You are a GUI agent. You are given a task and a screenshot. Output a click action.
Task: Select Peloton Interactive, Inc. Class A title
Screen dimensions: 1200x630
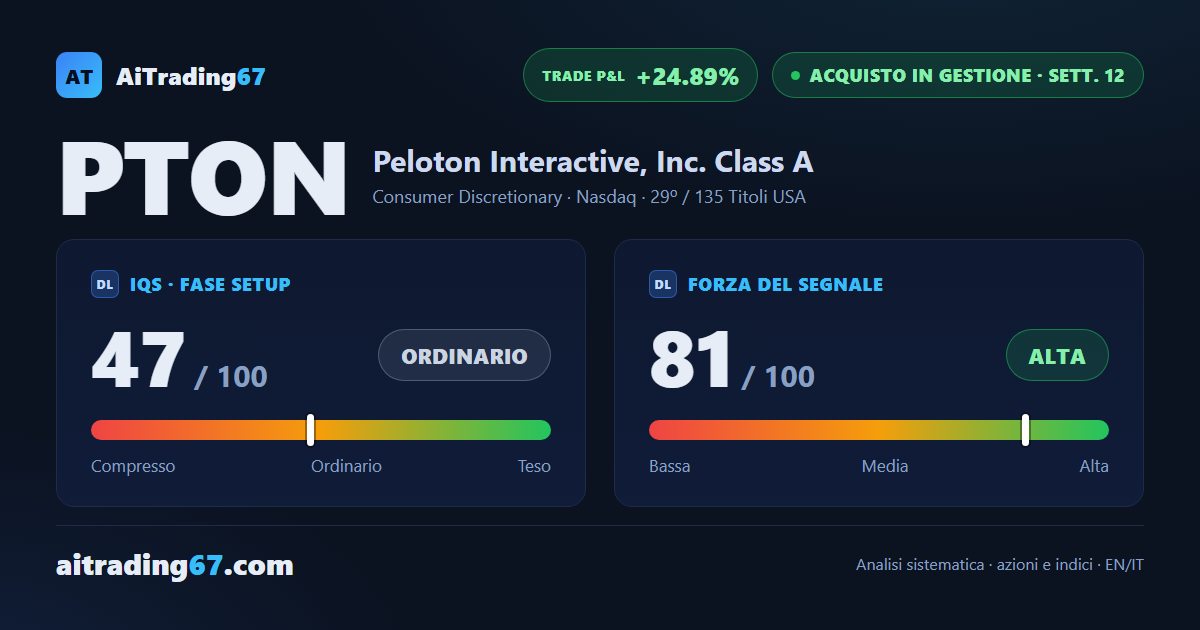pos(593,161)
